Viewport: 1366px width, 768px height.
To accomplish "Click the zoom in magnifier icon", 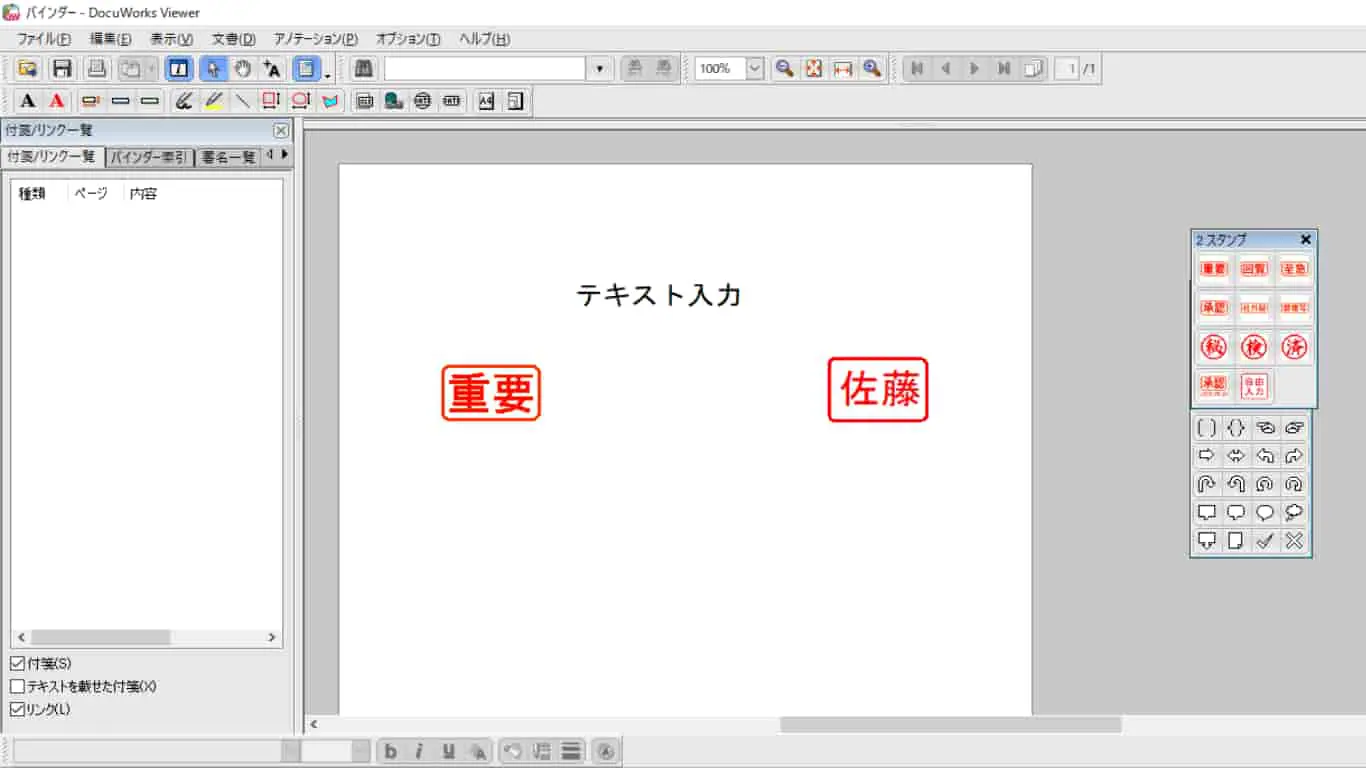I will 872,69.
